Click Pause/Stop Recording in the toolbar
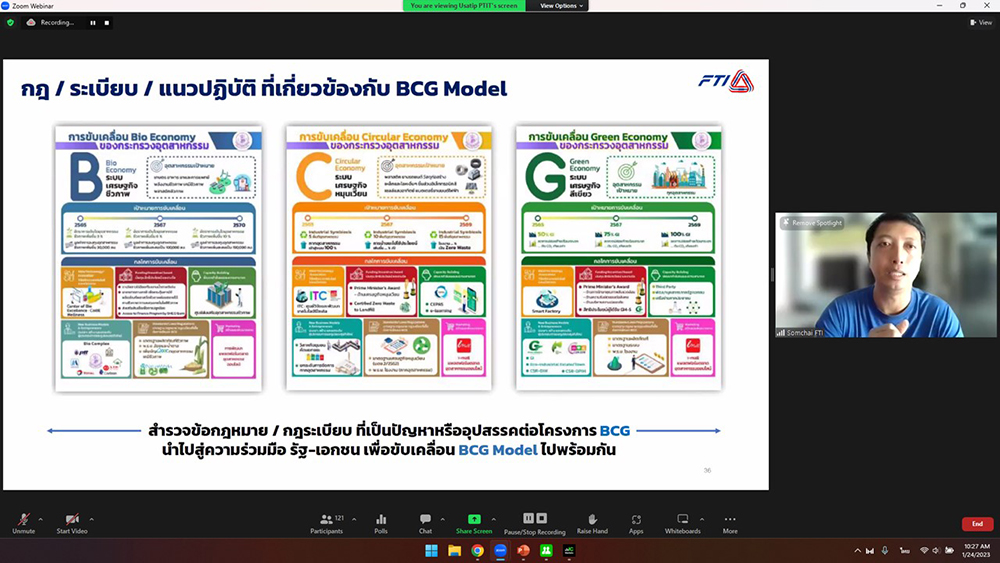 tap(534, 521)
